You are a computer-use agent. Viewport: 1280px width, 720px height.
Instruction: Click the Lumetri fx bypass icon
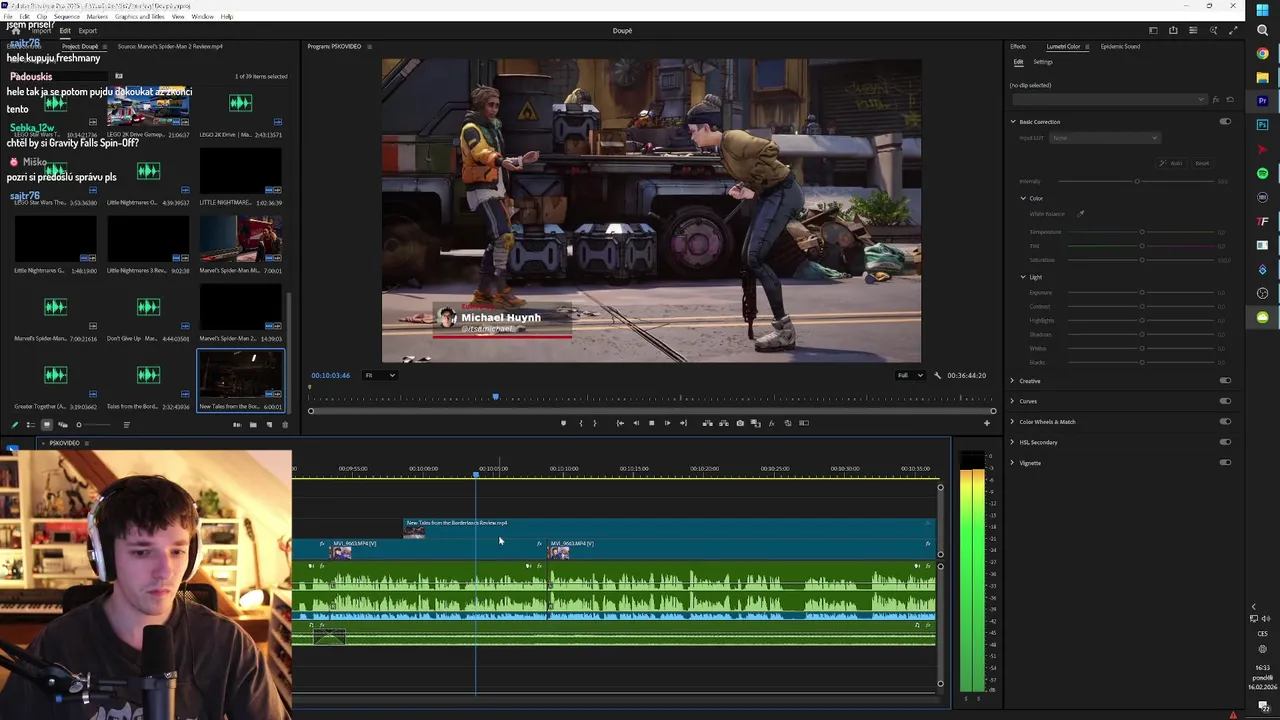tap(1216, 100)
